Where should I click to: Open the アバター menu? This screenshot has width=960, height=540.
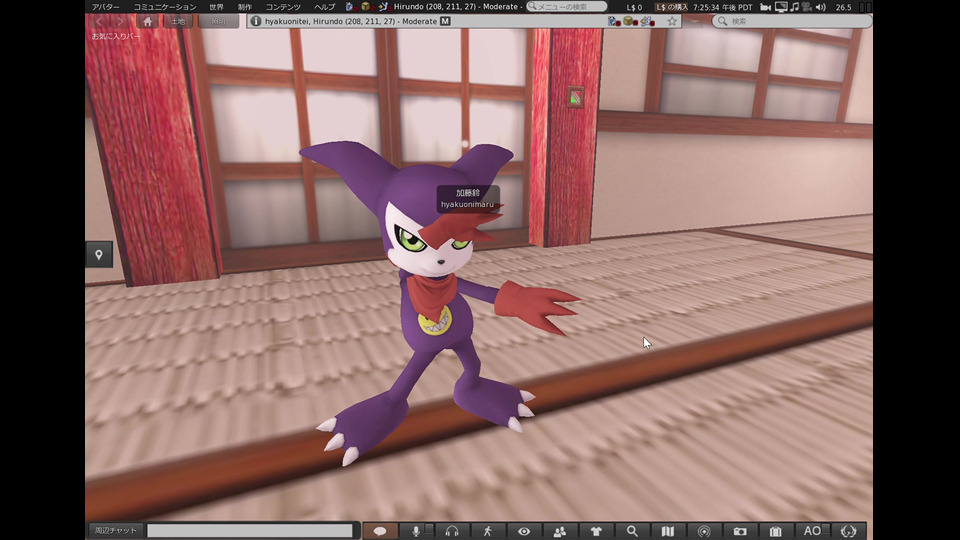click(106, 7)
